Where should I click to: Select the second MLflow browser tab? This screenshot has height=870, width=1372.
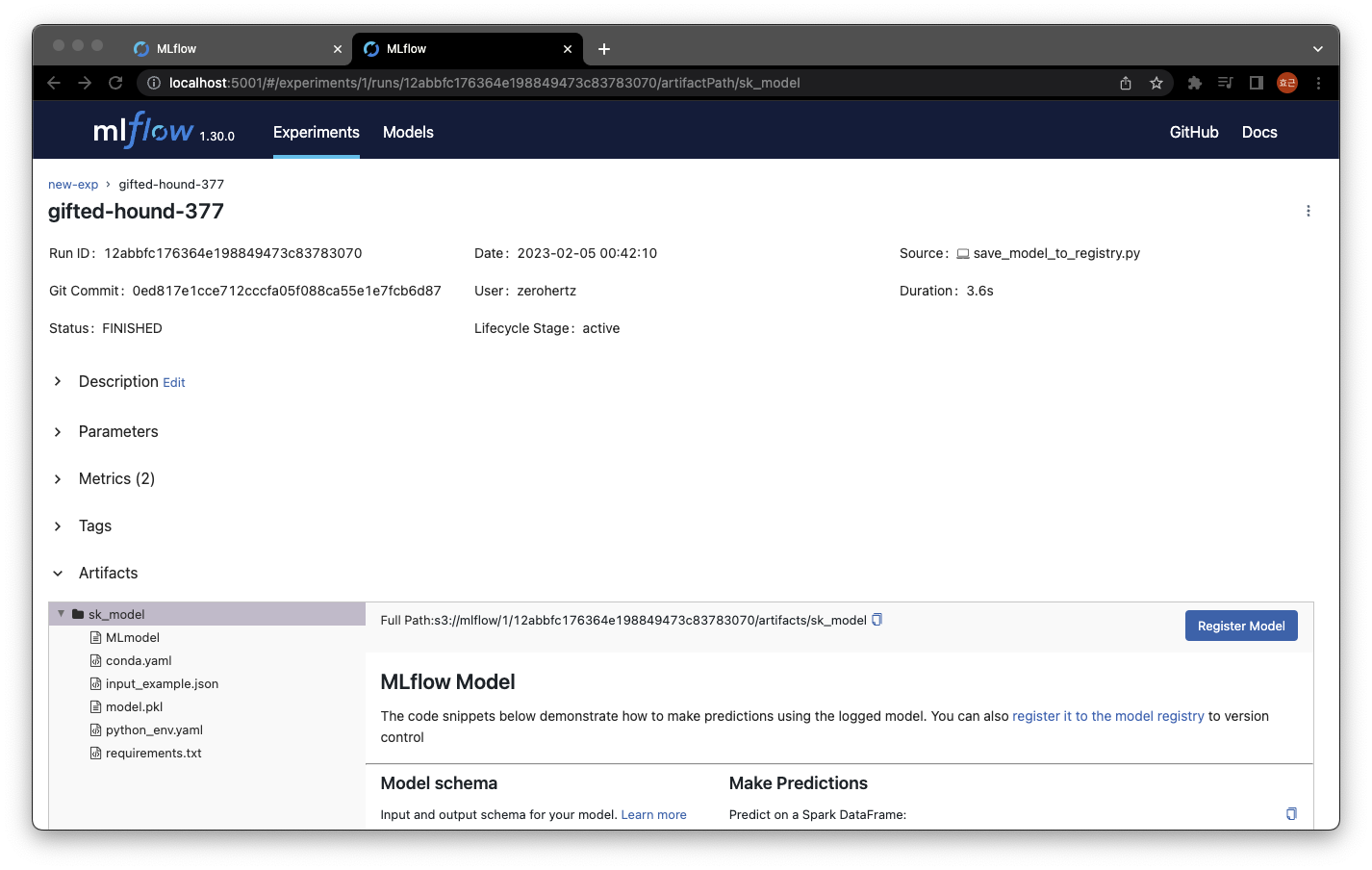(x=467, y=49)
